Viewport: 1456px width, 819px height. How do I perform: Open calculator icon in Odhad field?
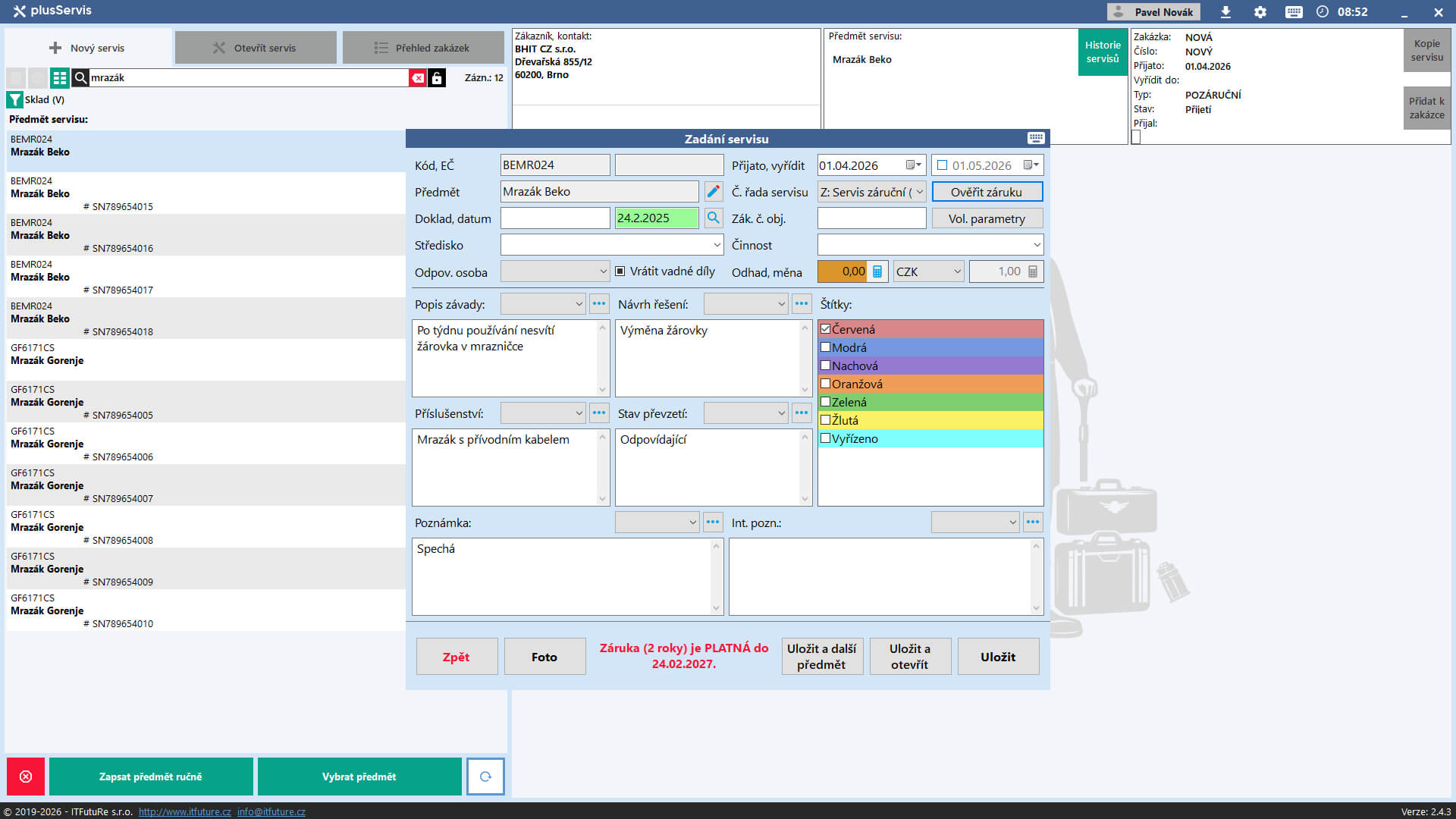877,271
